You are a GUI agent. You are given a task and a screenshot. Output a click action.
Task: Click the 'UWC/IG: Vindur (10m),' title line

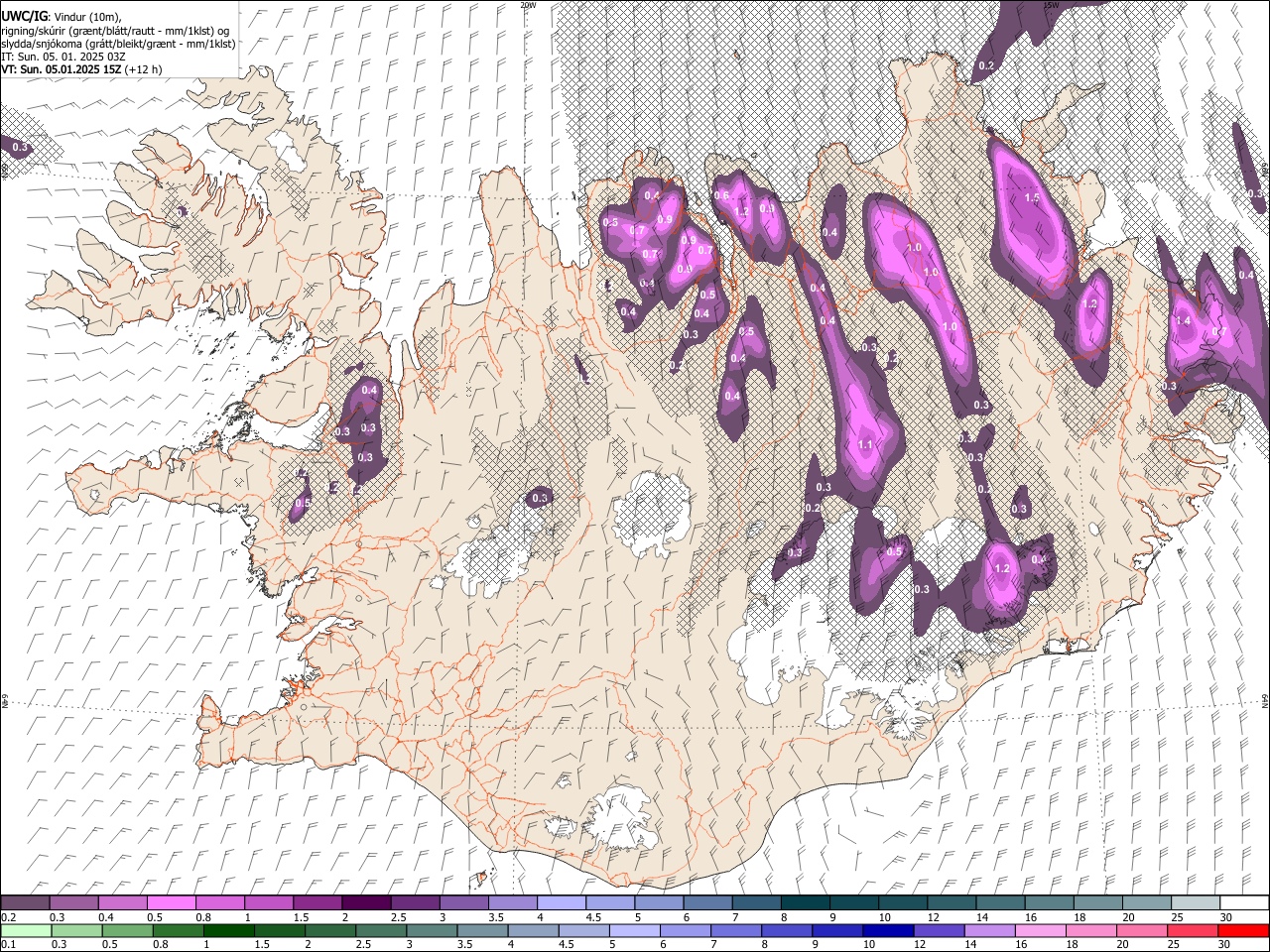coord(61,17)
